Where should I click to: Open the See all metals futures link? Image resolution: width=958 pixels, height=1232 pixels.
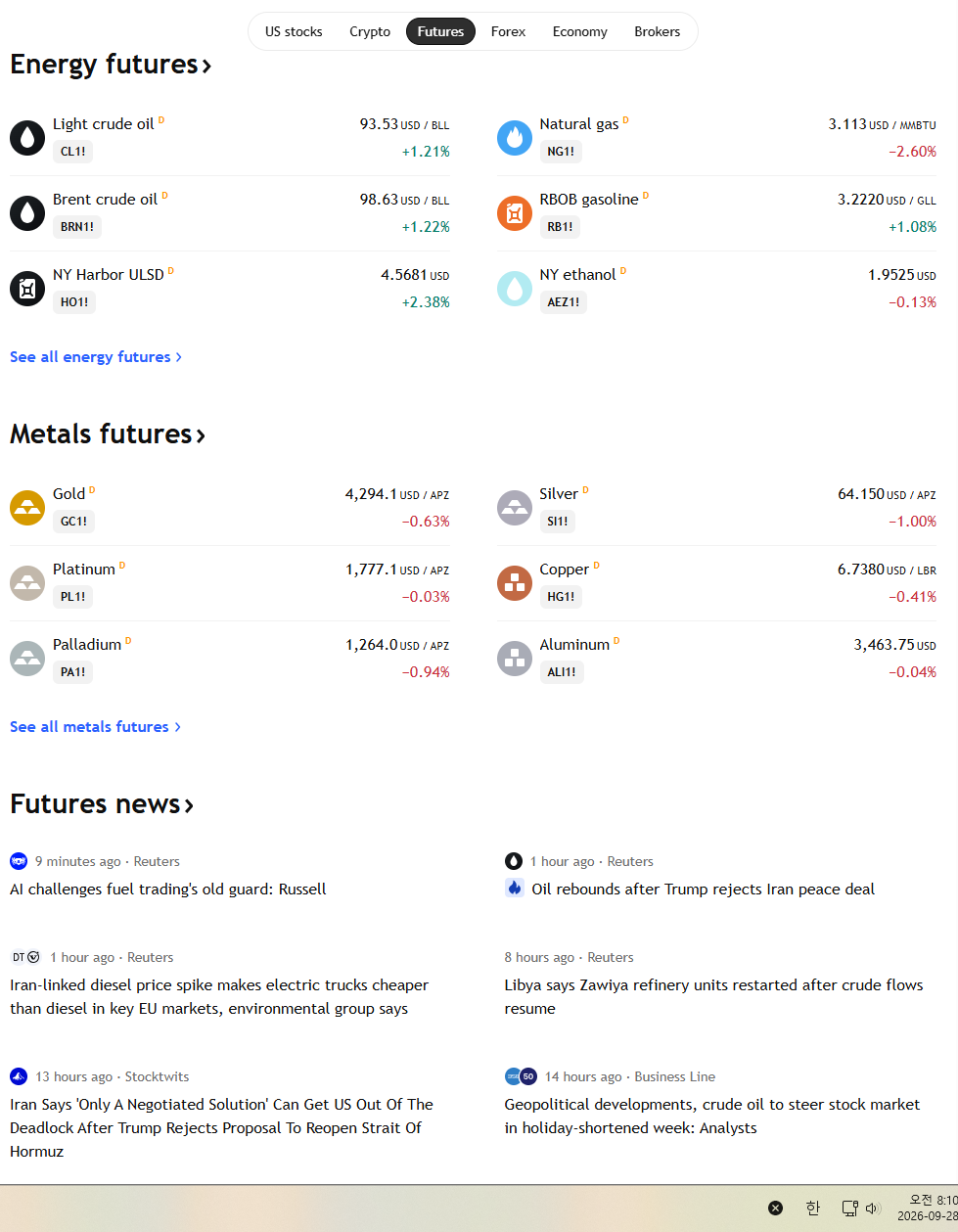[x=96, y=727]
